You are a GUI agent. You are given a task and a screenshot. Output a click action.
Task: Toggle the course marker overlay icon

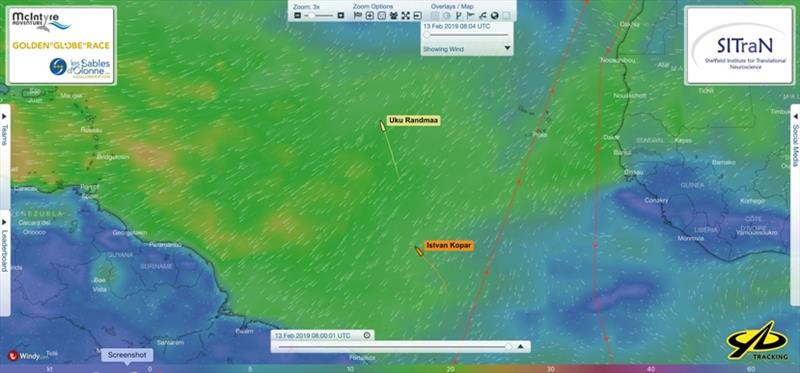(458, 15)
